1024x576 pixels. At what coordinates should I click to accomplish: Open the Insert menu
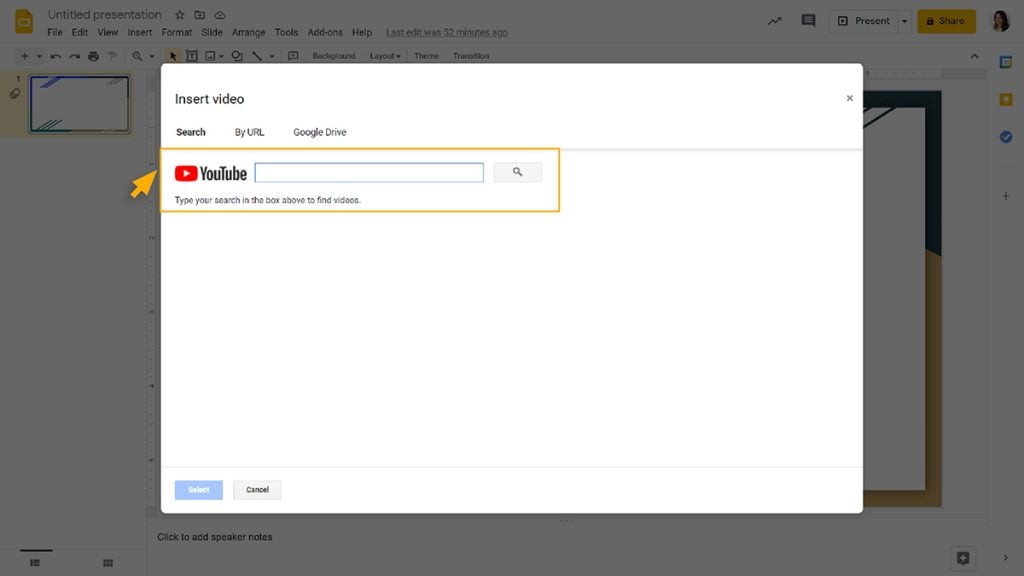pyautogui.click(x=139, y=31)
